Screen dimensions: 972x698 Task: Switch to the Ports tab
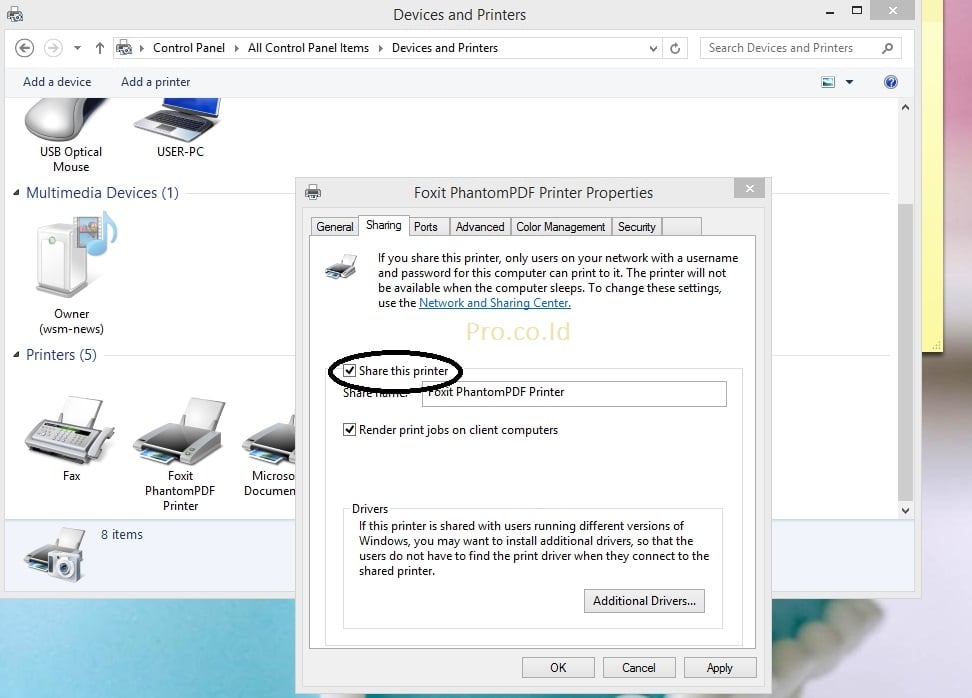426,227
